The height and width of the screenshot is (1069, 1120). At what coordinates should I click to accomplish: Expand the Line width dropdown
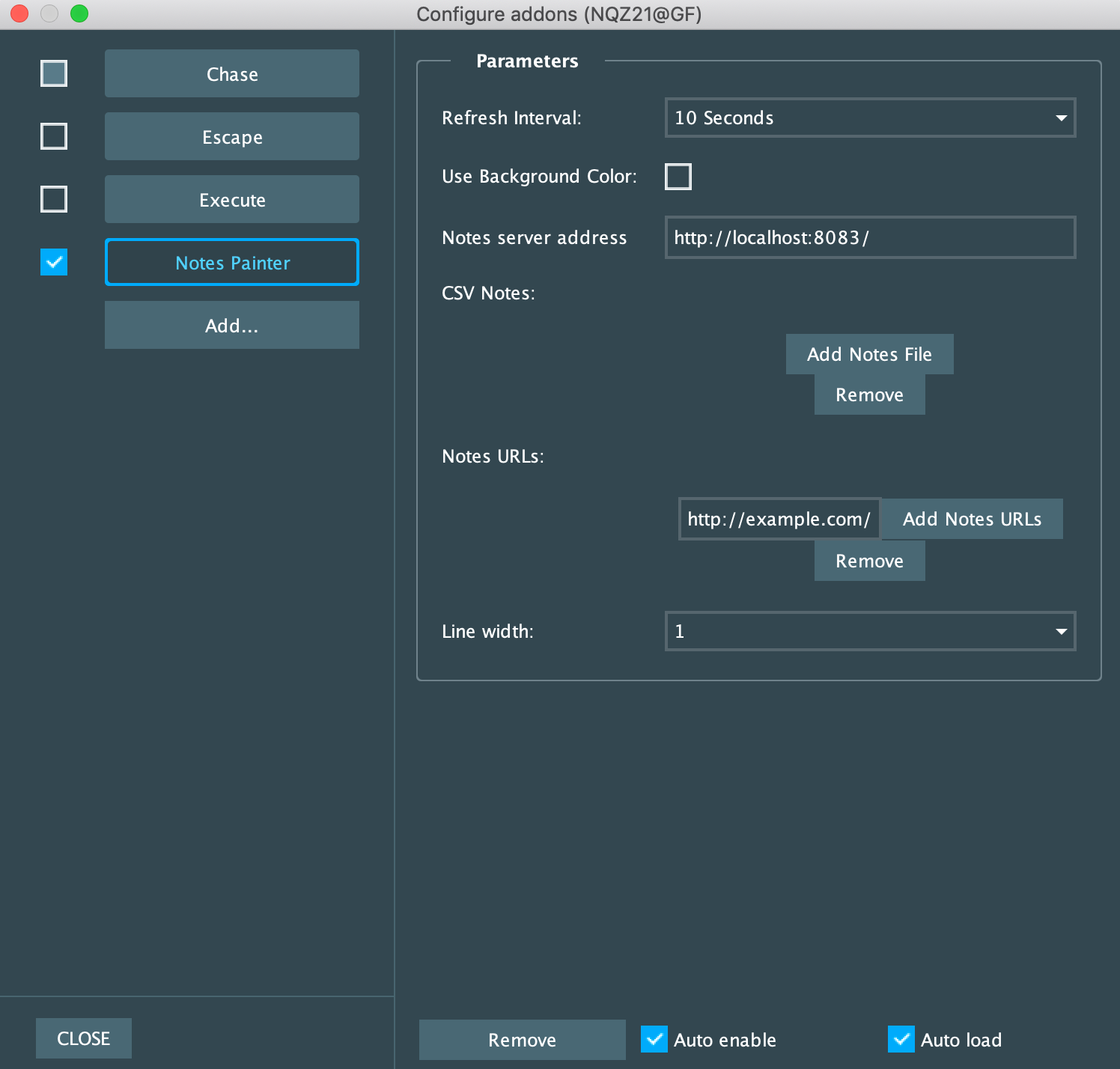(x=870, y=631)
